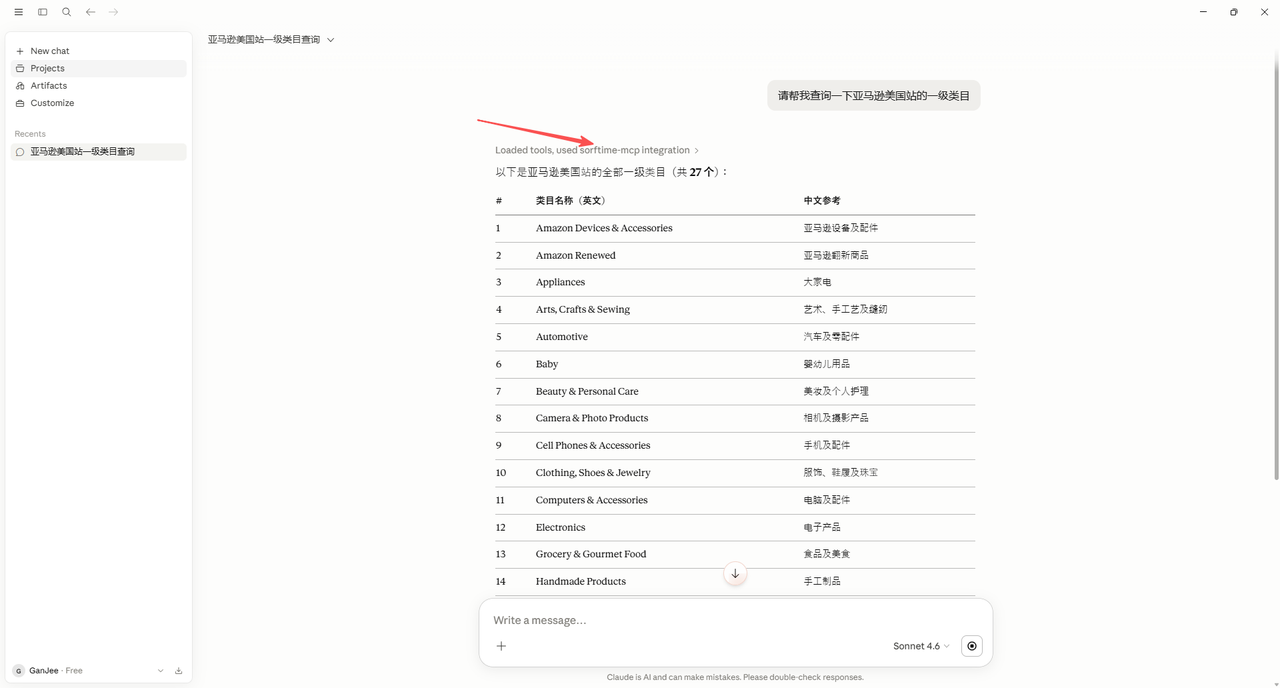
Task: Open the Sonnet 4.6 model selector
Action: click(x=921, y=646)
